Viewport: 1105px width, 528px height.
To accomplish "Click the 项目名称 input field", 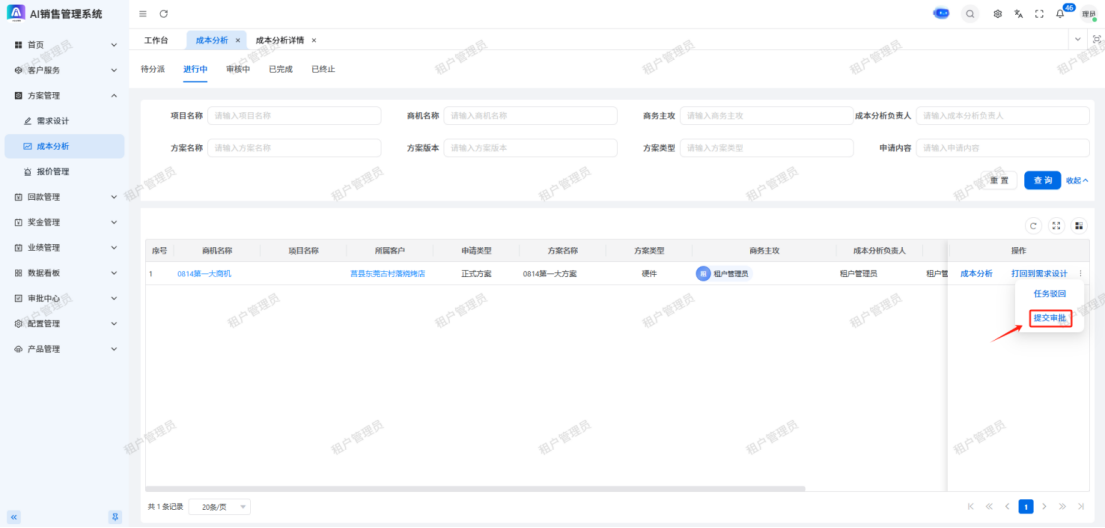I will (x=294, y=116).
